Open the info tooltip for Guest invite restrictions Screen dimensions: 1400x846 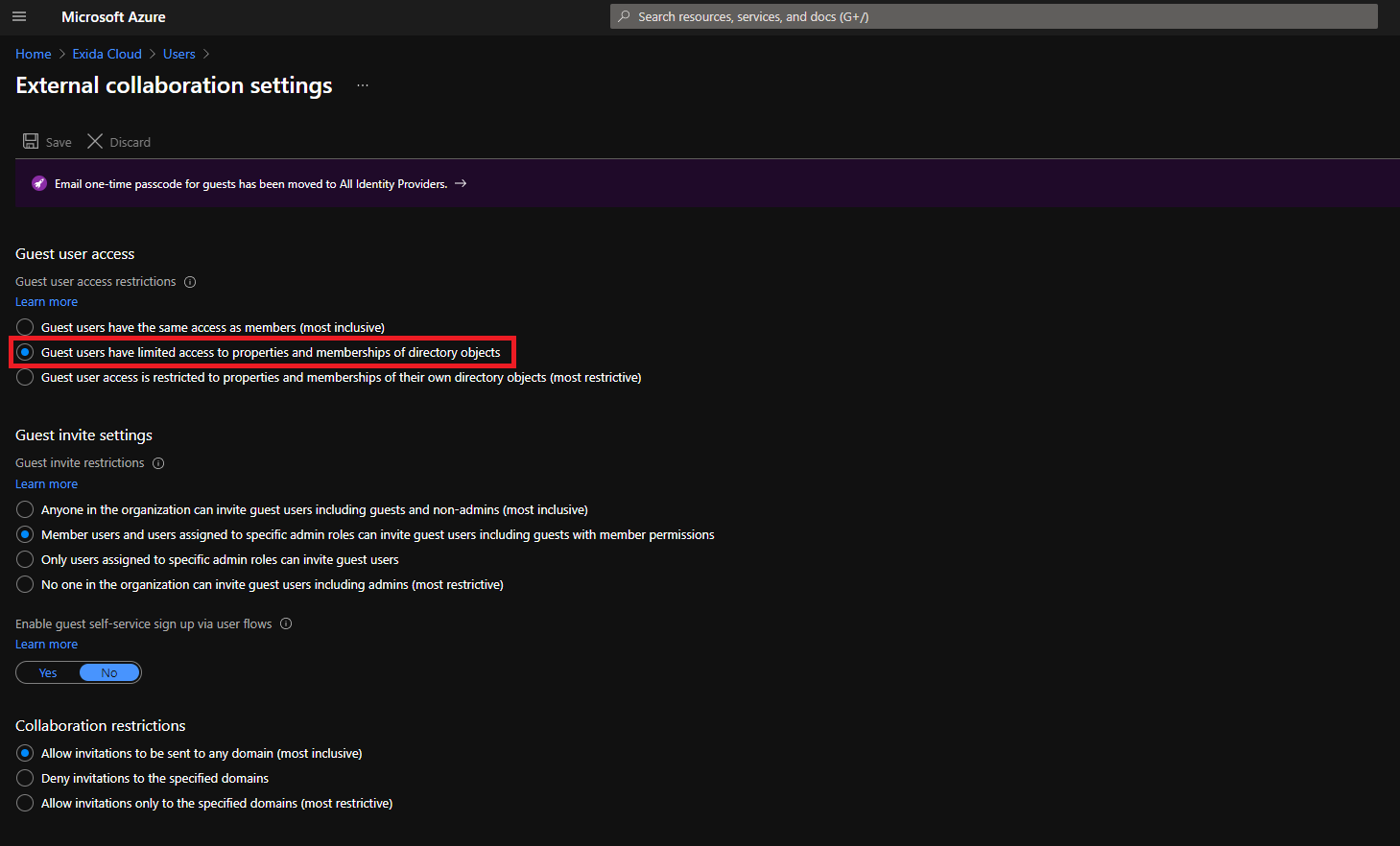click(x=157, y=462)
